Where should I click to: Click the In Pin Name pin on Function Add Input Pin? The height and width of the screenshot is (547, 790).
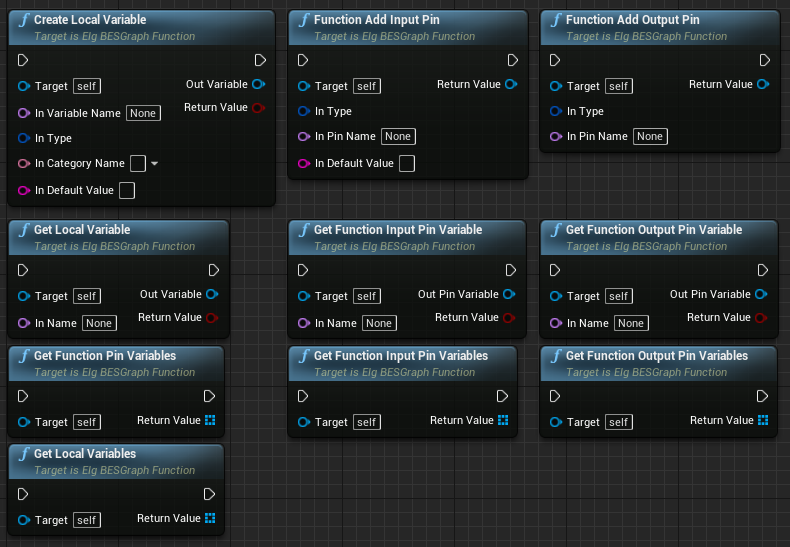[304, 136]
